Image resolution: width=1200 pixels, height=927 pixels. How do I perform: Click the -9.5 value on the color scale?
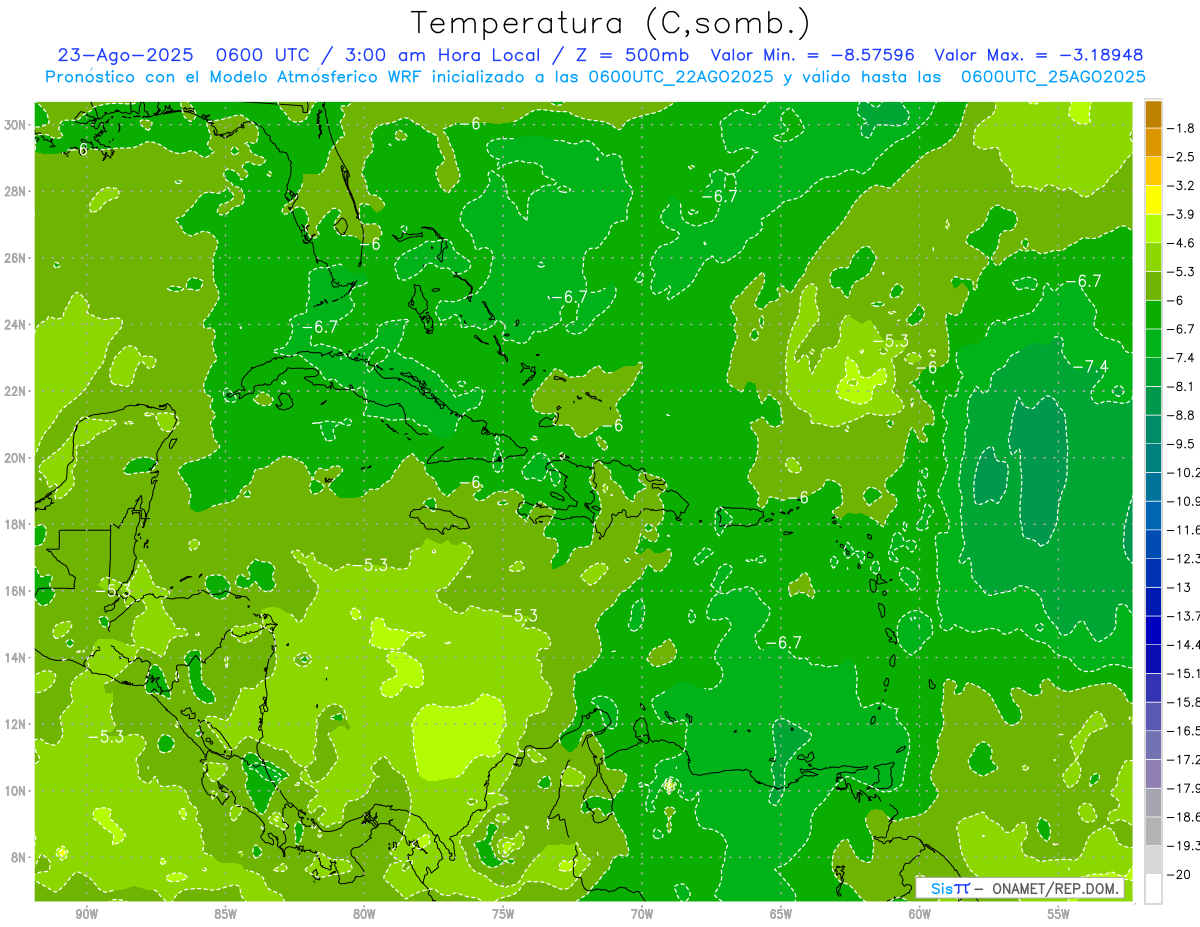(1181, 443)
